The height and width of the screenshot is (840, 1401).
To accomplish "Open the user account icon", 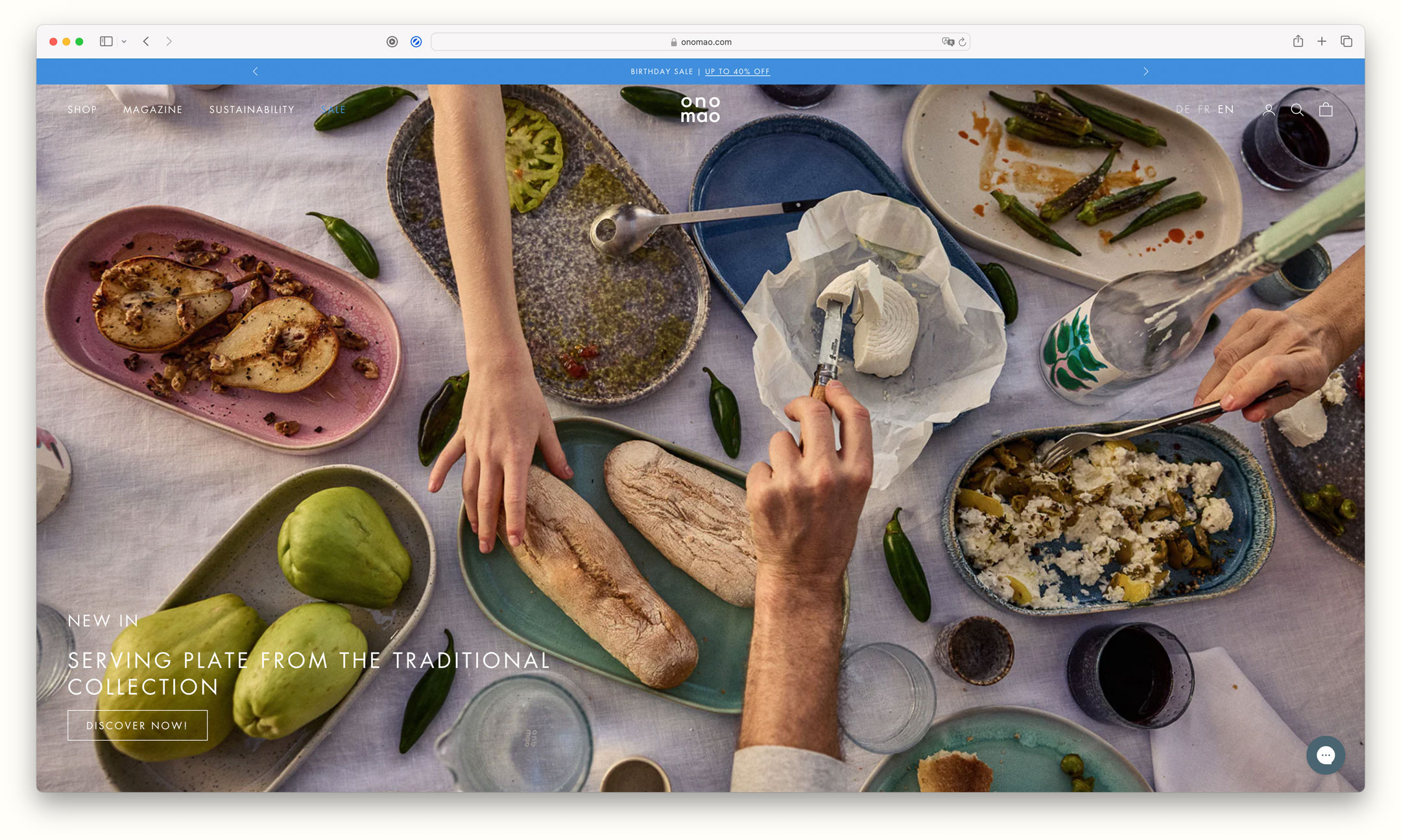I will (1269, 110).
